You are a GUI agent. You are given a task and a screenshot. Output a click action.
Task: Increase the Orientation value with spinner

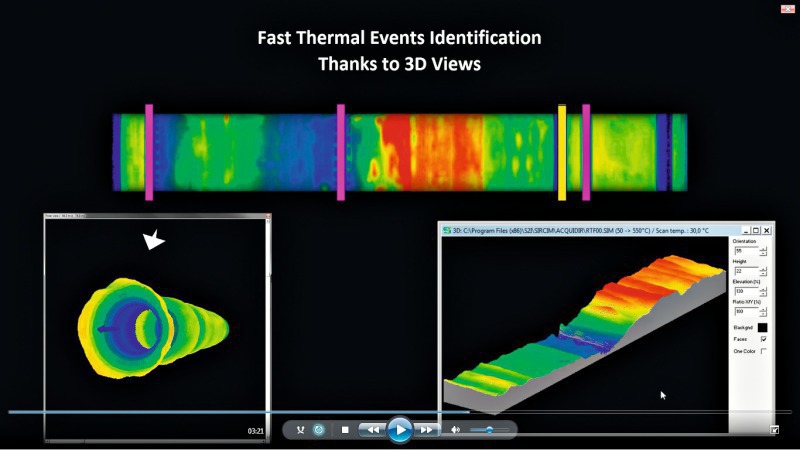pyautogui.click(x=764, y=248)
